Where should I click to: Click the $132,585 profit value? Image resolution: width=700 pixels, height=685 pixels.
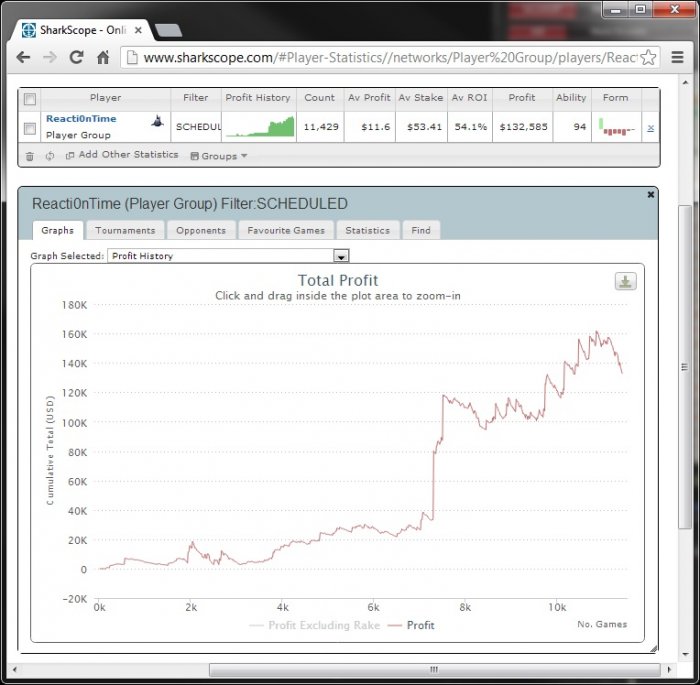click(x=523, y=127)
